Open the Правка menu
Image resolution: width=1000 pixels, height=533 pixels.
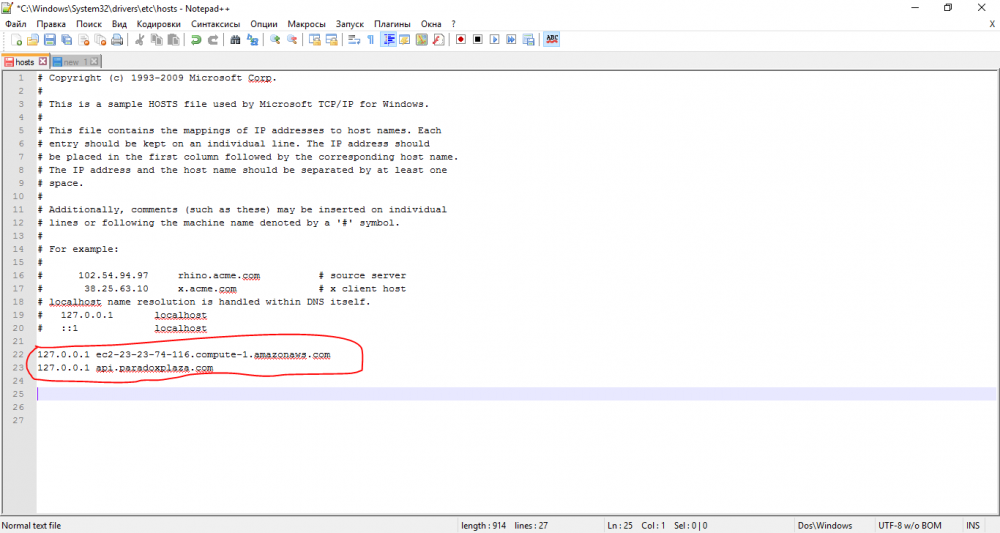click(x=51, y=24)
